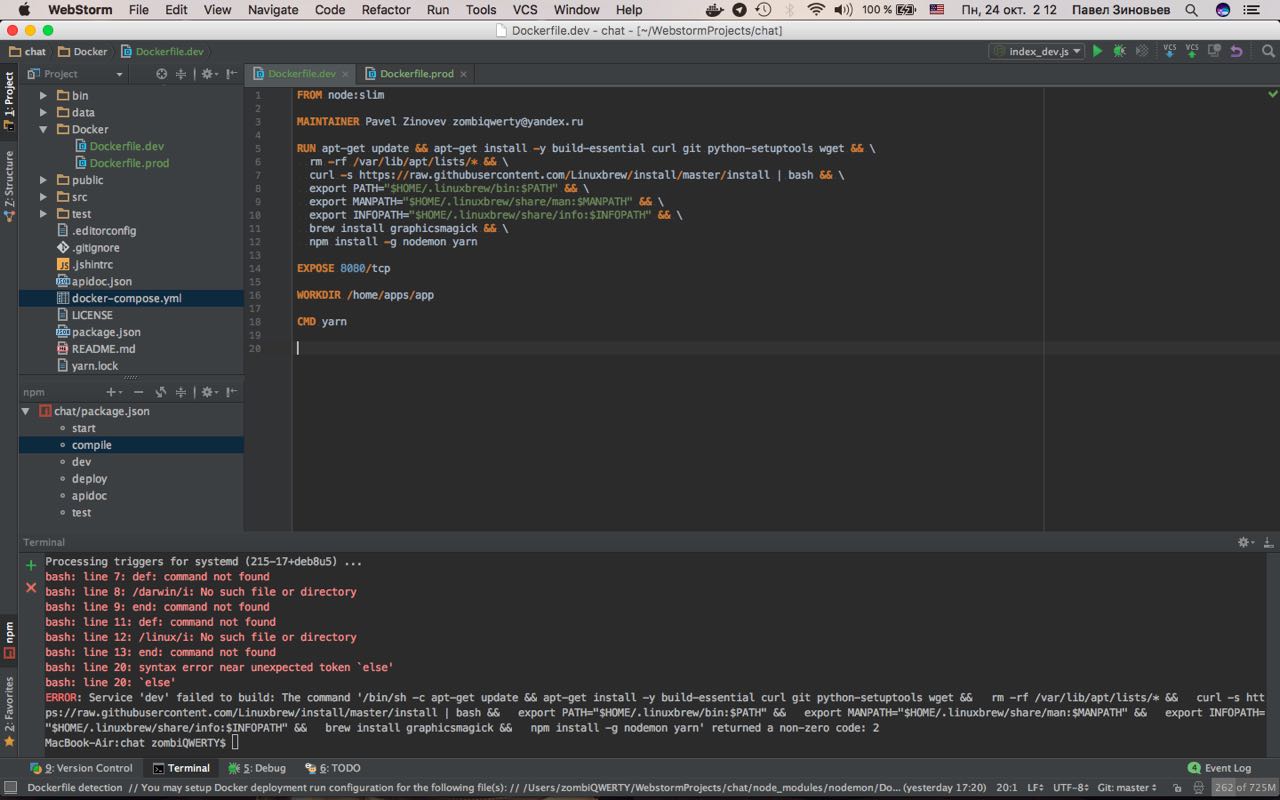This screenshot has width=1280, height=800.
Task: Open the Refactor menu
Action: pos(385,10)
